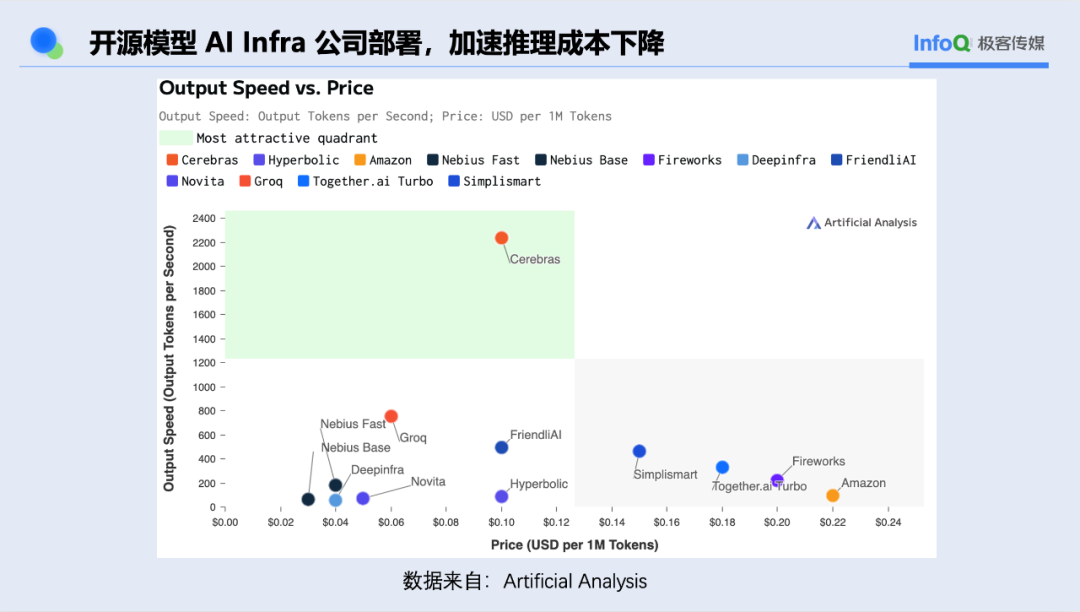Select the Groq data point on the chart
The width and height of the screenshot is (1080, 612).
pos(391,414)
